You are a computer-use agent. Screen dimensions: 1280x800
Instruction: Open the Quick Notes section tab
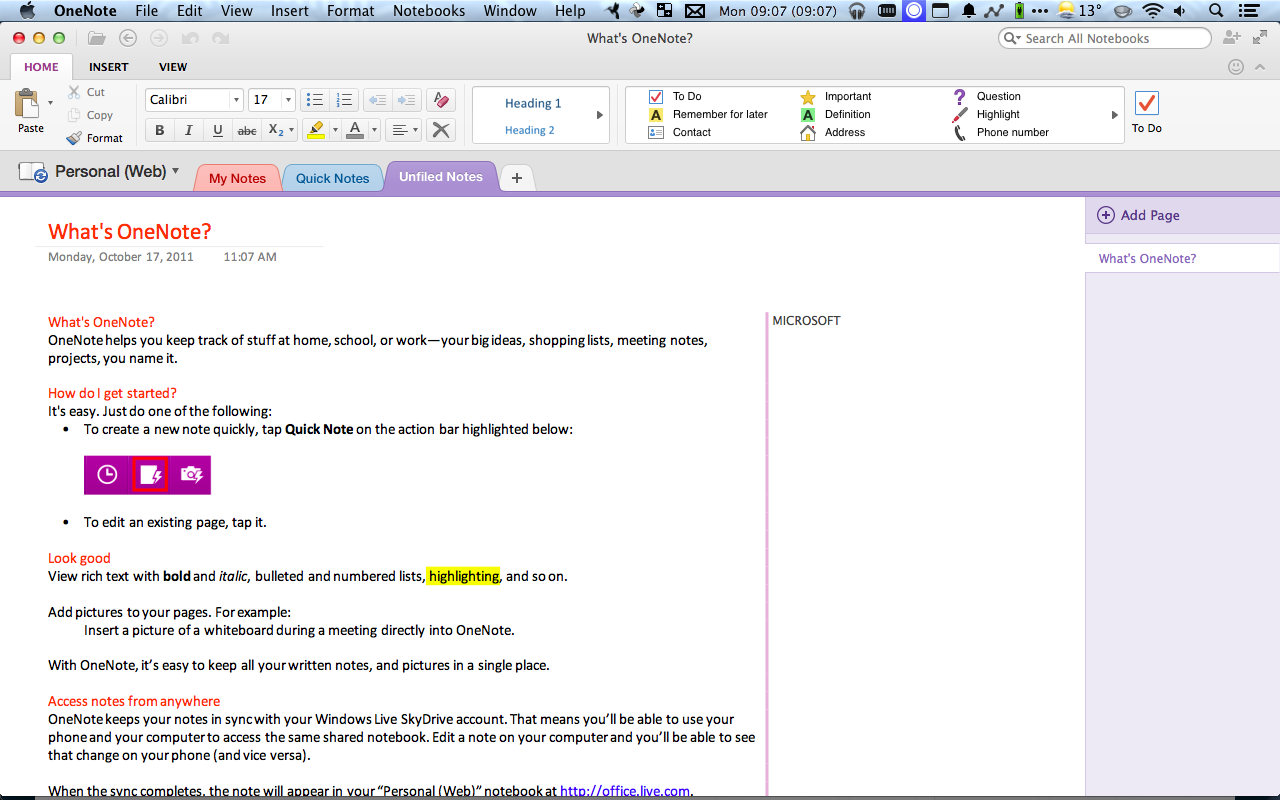coord(333,178)
